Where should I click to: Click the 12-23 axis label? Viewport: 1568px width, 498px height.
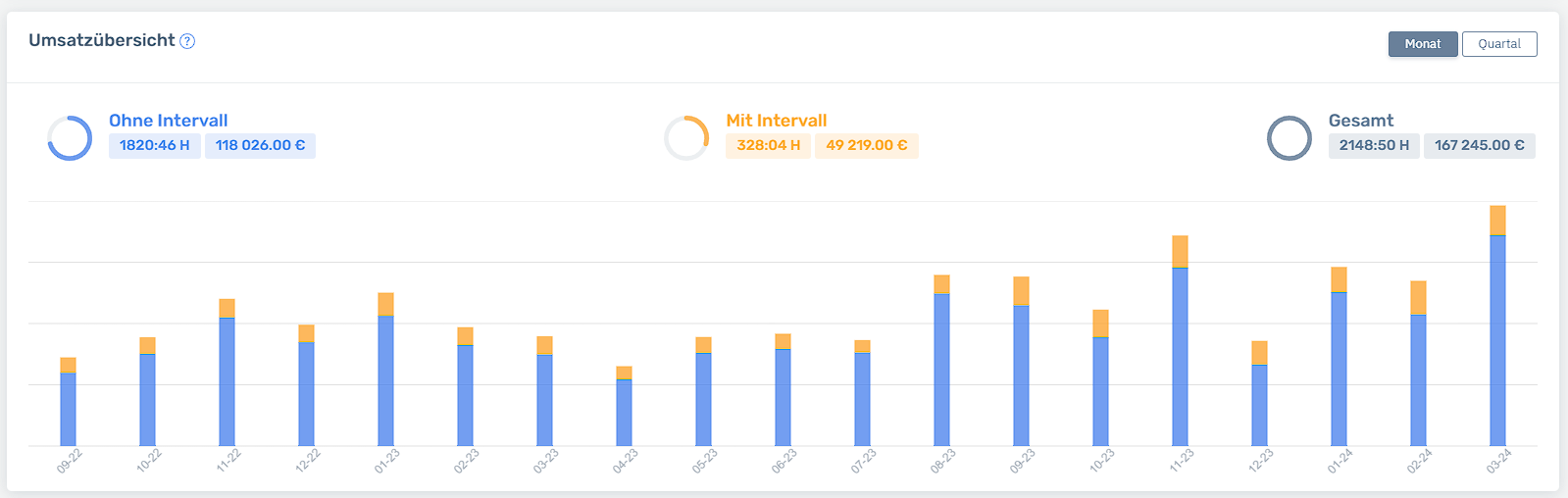[1261, 461]
